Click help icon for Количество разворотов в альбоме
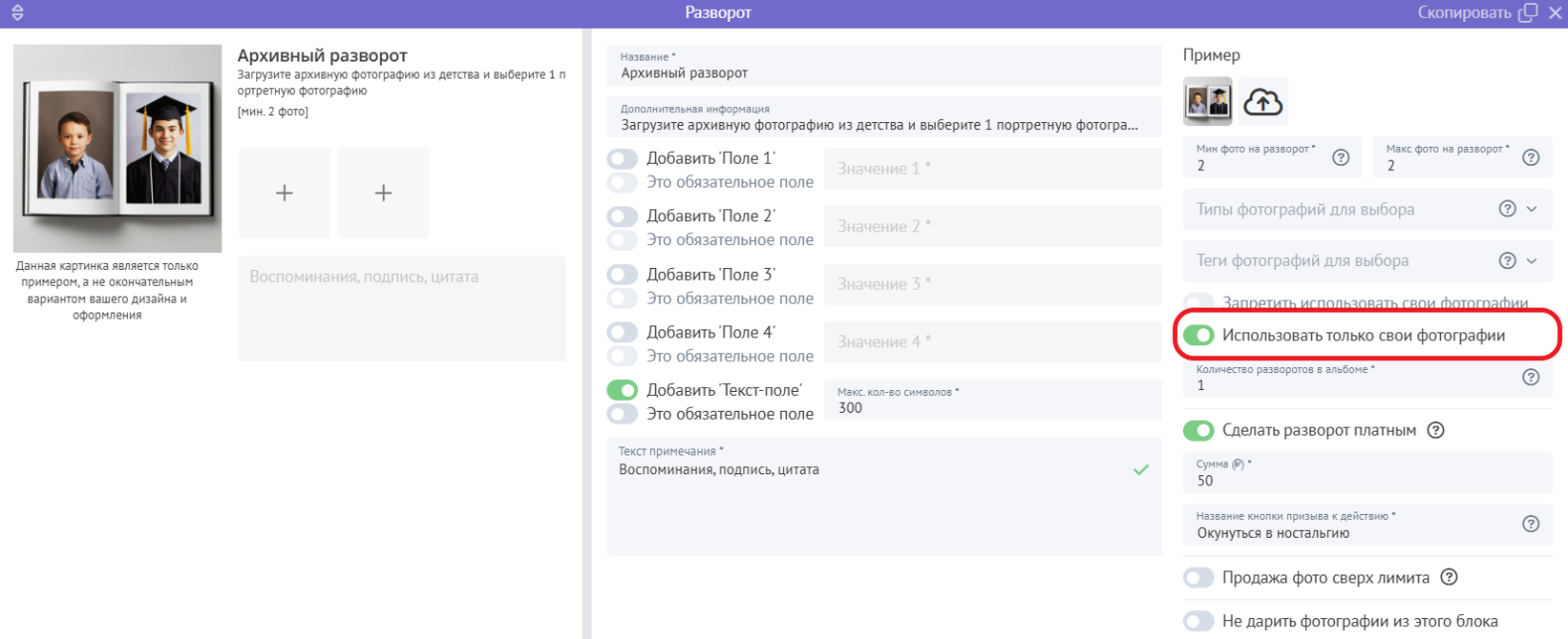This screenshot has width=1568, height=639. (x=1530, y=377)
